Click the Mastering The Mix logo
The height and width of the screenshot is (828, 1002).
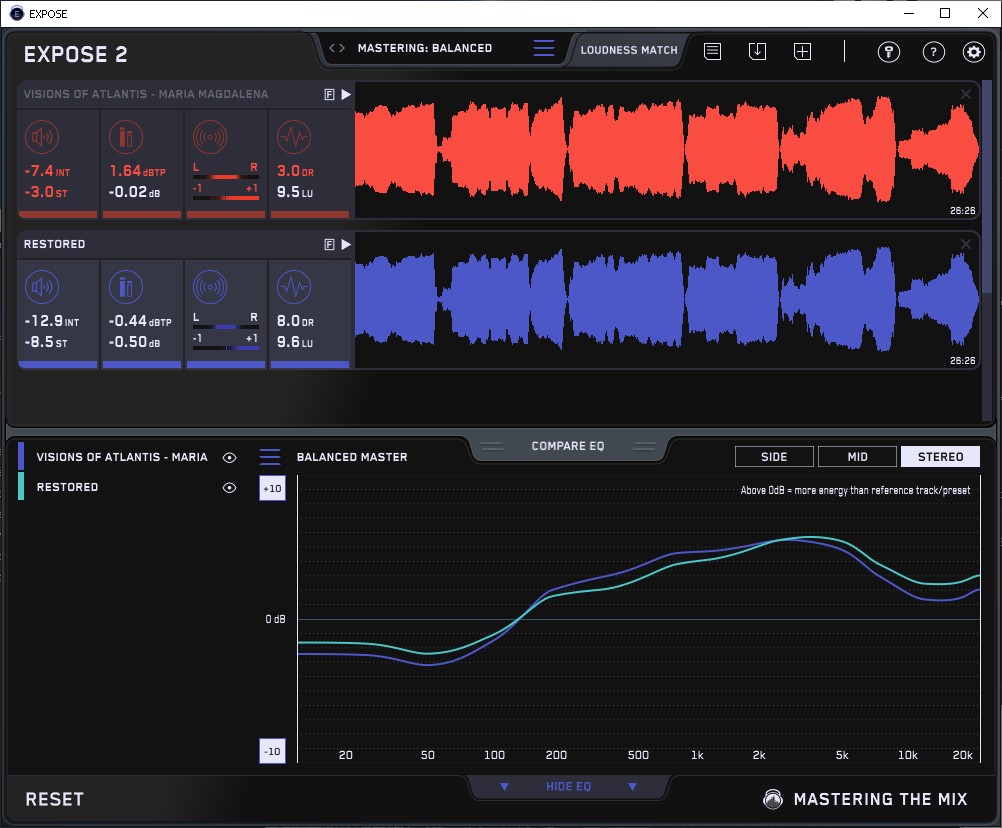(773, 799)
